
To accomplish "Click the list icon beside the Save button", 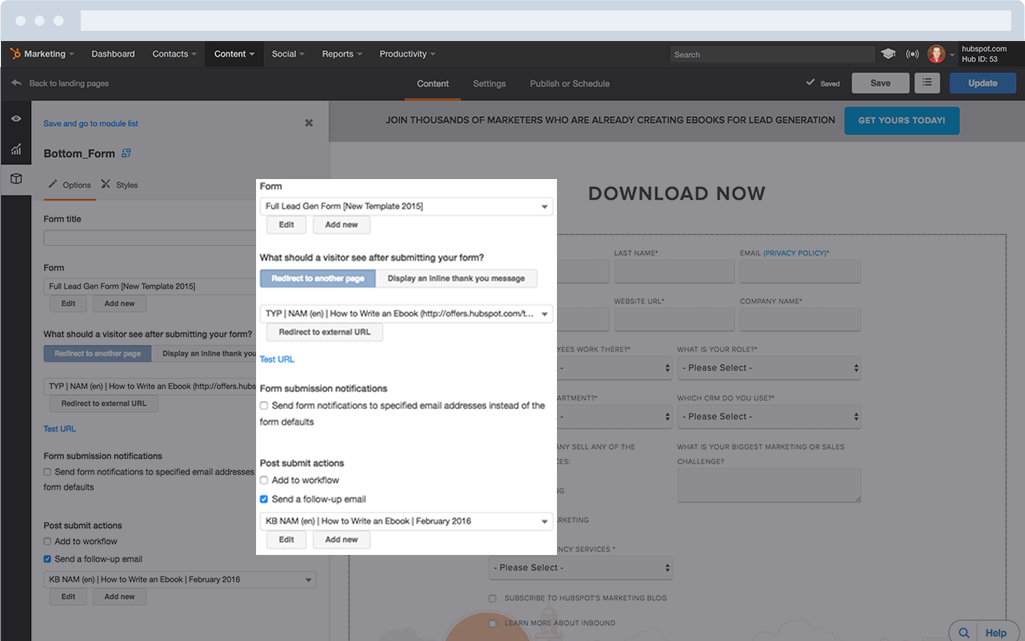I will click(927, 83).
